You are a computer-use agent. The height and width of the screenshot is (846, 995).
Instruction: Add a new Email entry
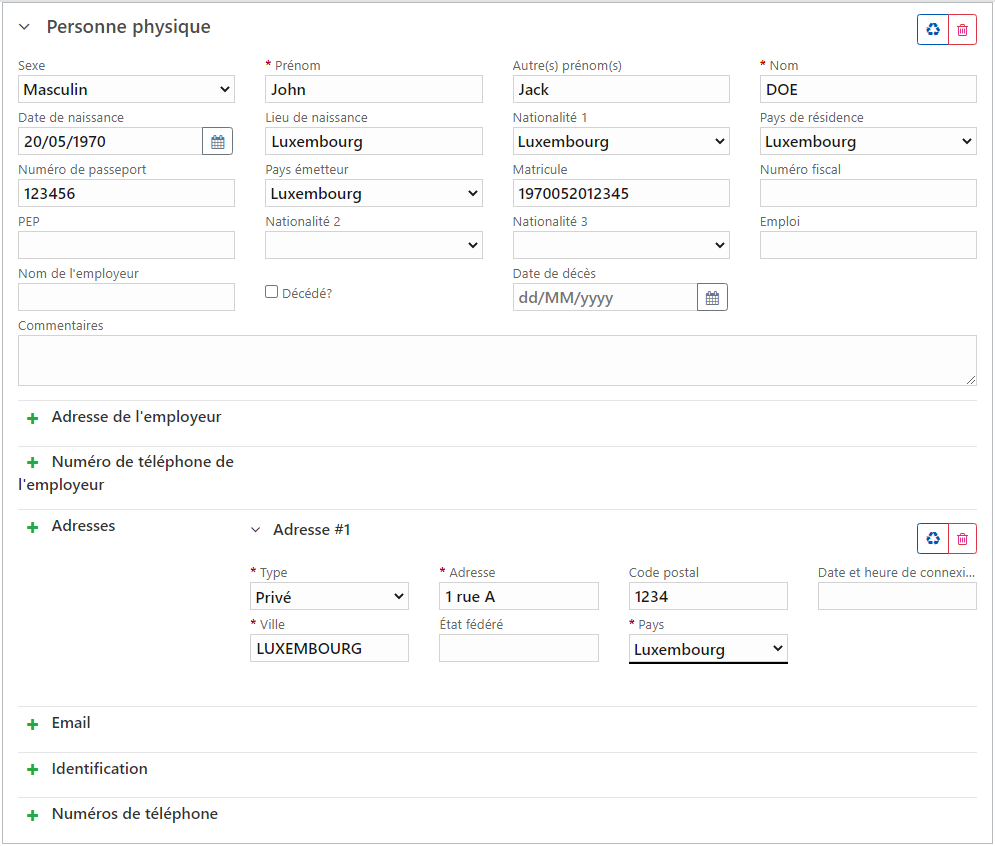(x=32, y=724)
